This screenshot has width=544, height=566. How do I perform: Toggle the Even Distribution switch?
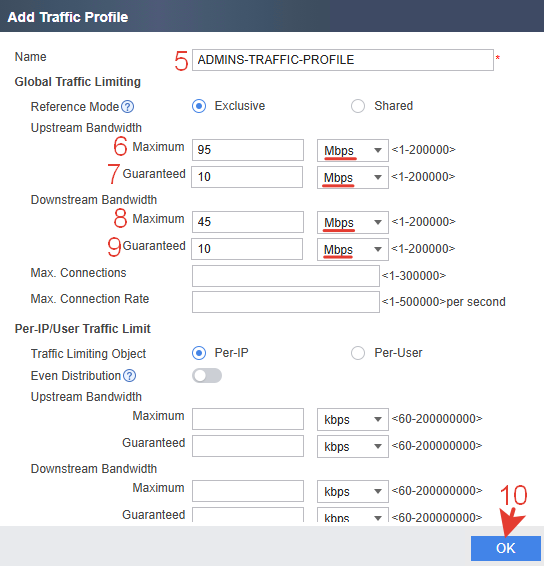pyautogui.click(x=207, y=376)
